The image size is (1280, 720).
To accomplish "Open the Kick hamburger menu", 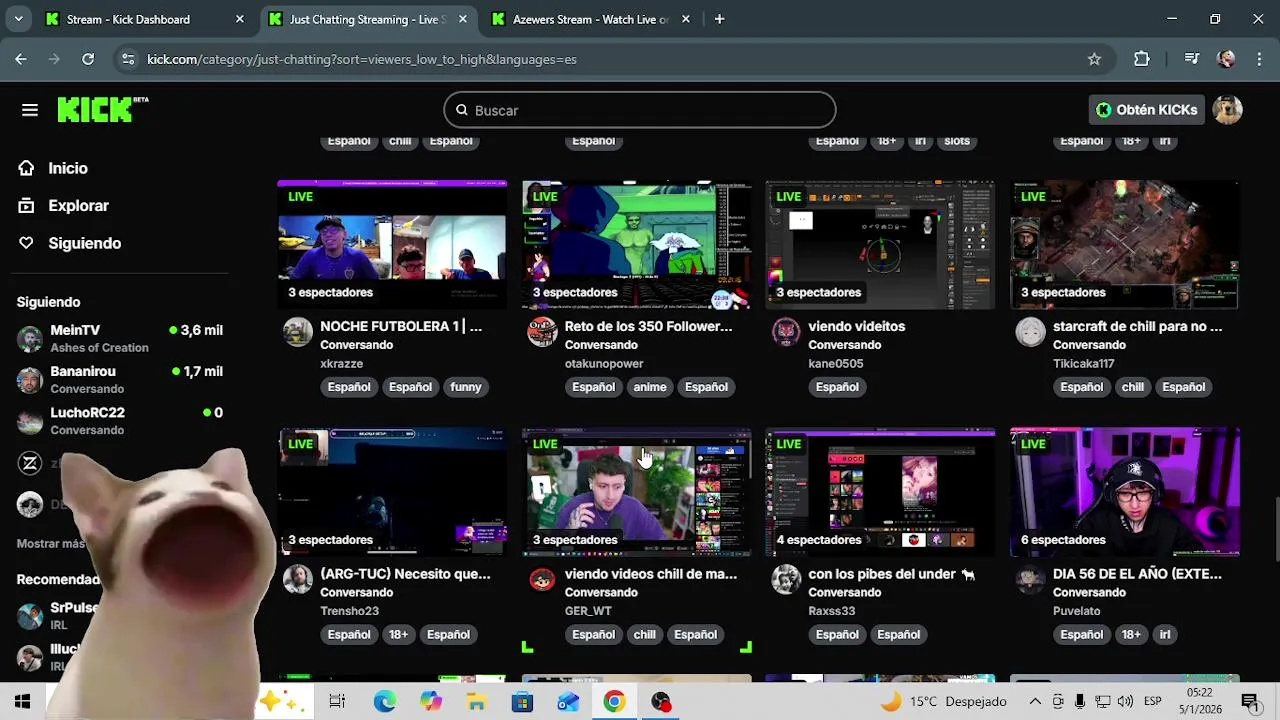I will pyautogui.click(x=30, y=110).
